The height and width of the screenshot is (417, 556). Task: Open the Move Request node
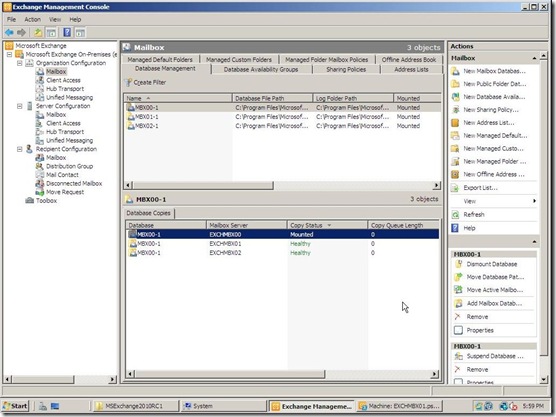(65, 192)
